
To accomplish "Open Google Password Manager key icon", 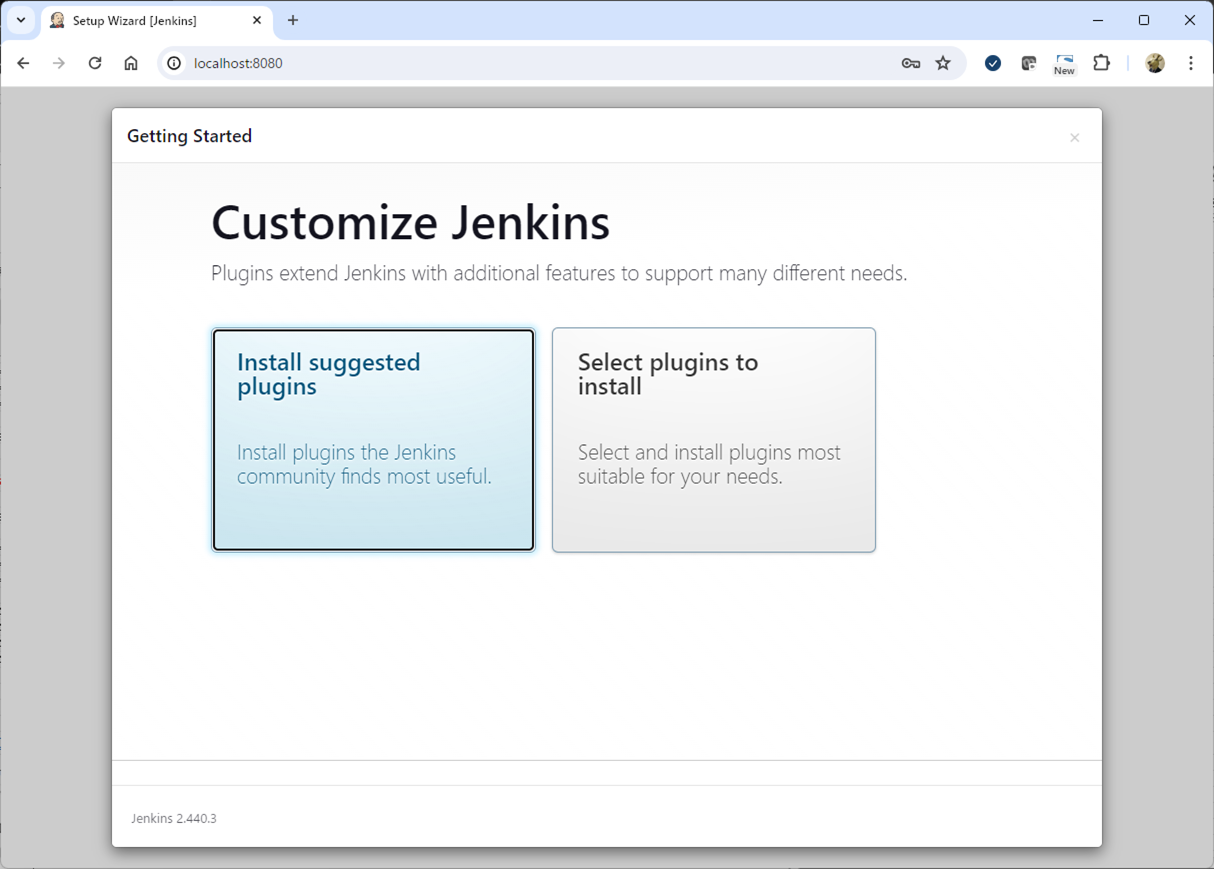I will click(910, 62).
